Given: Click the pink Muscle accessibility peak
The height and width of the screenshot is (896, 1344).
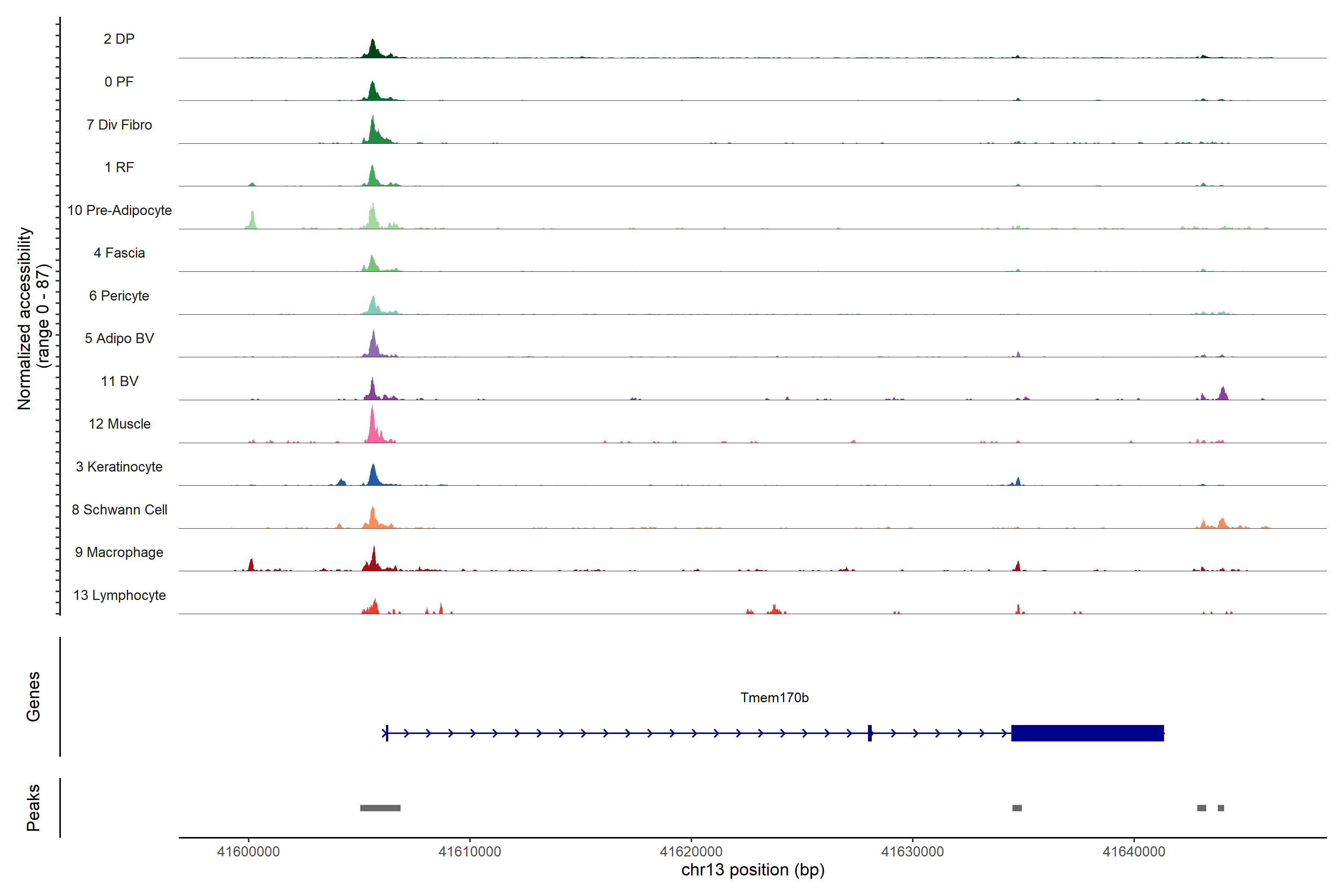Looking at the screenshot, I should pyautogui.click(x=373, y=429).
